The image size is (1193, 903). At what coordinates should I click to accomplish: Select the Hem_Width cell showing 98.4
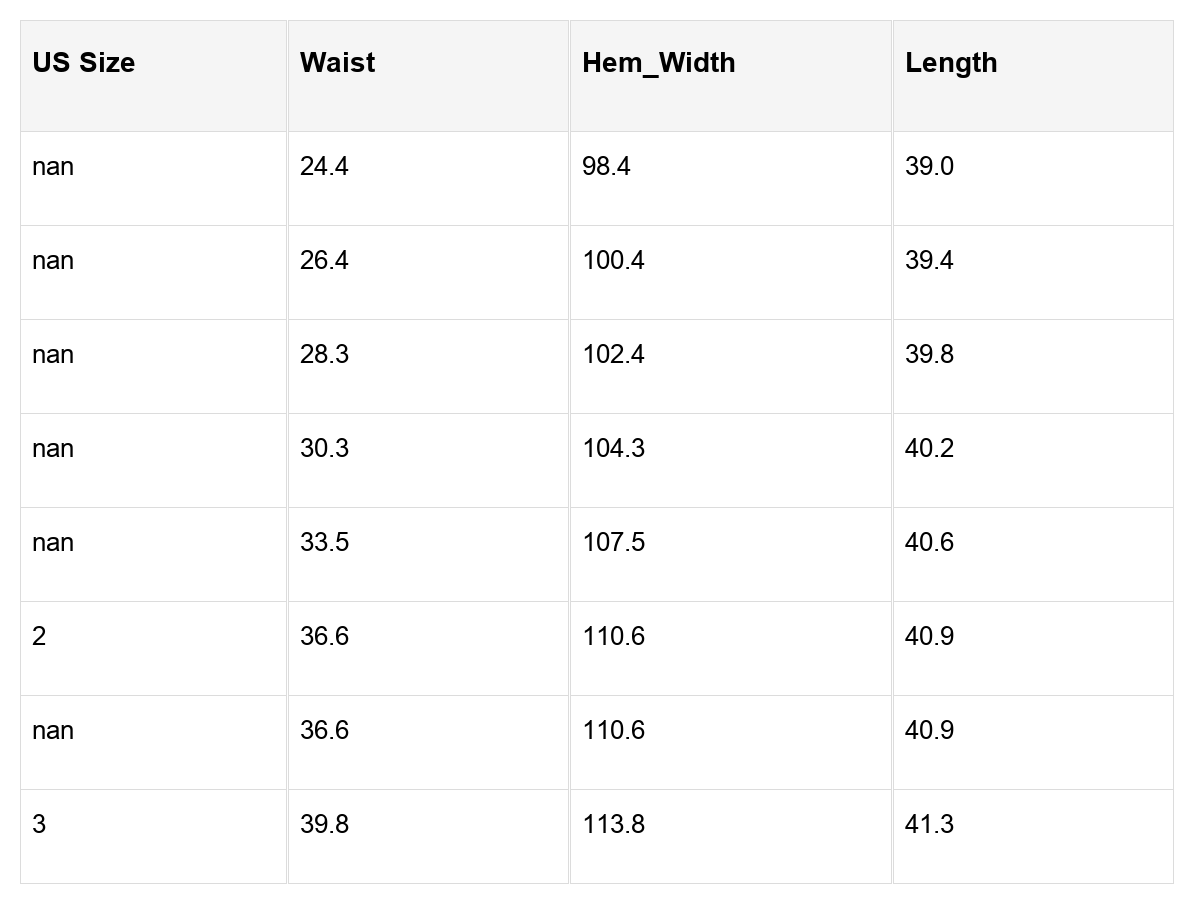click(x=730, y=179)
